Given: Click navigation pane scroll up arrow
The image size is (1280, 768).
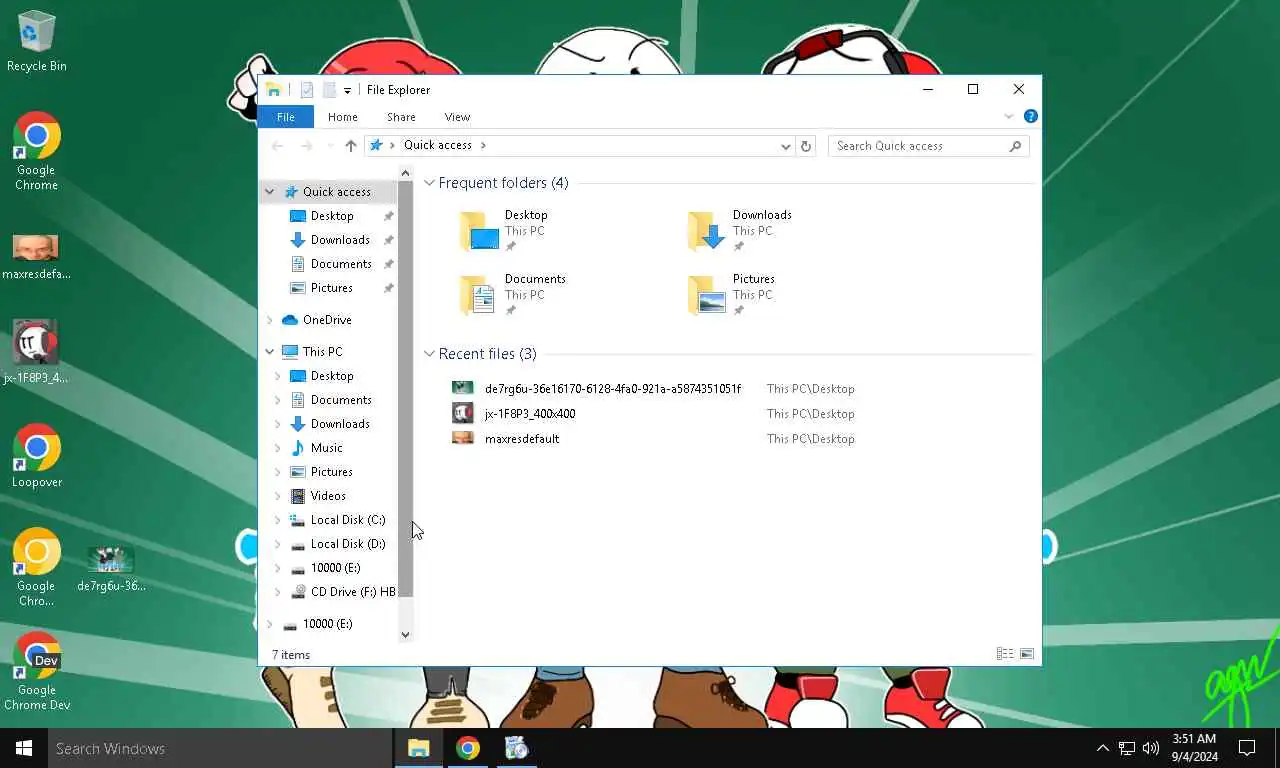Looking at the screenshot, I should point(405,173).
